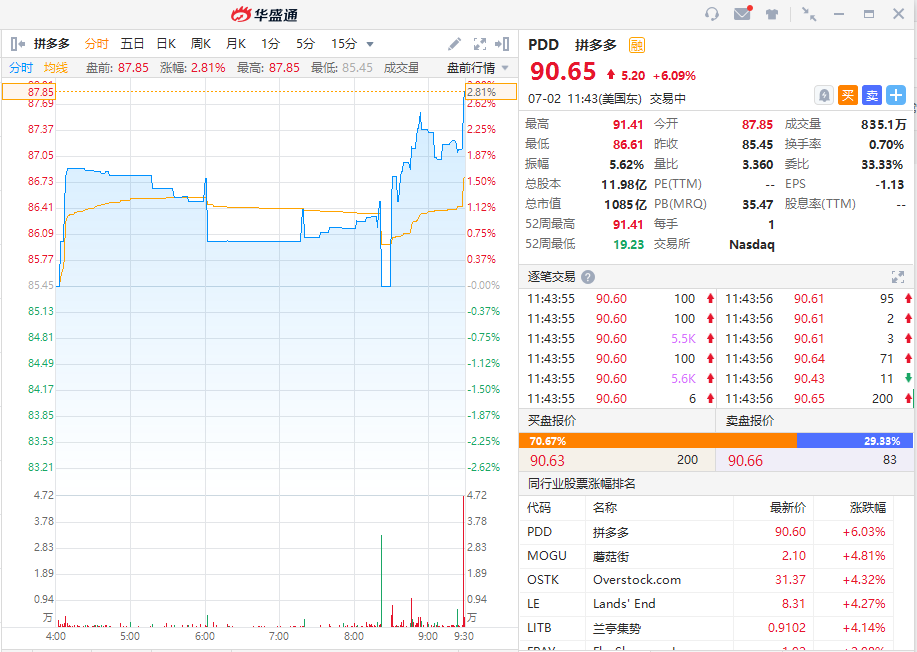917x652 pixels.
Task: Toggle the 均线 average line legend
Action: tap(56, 68)
